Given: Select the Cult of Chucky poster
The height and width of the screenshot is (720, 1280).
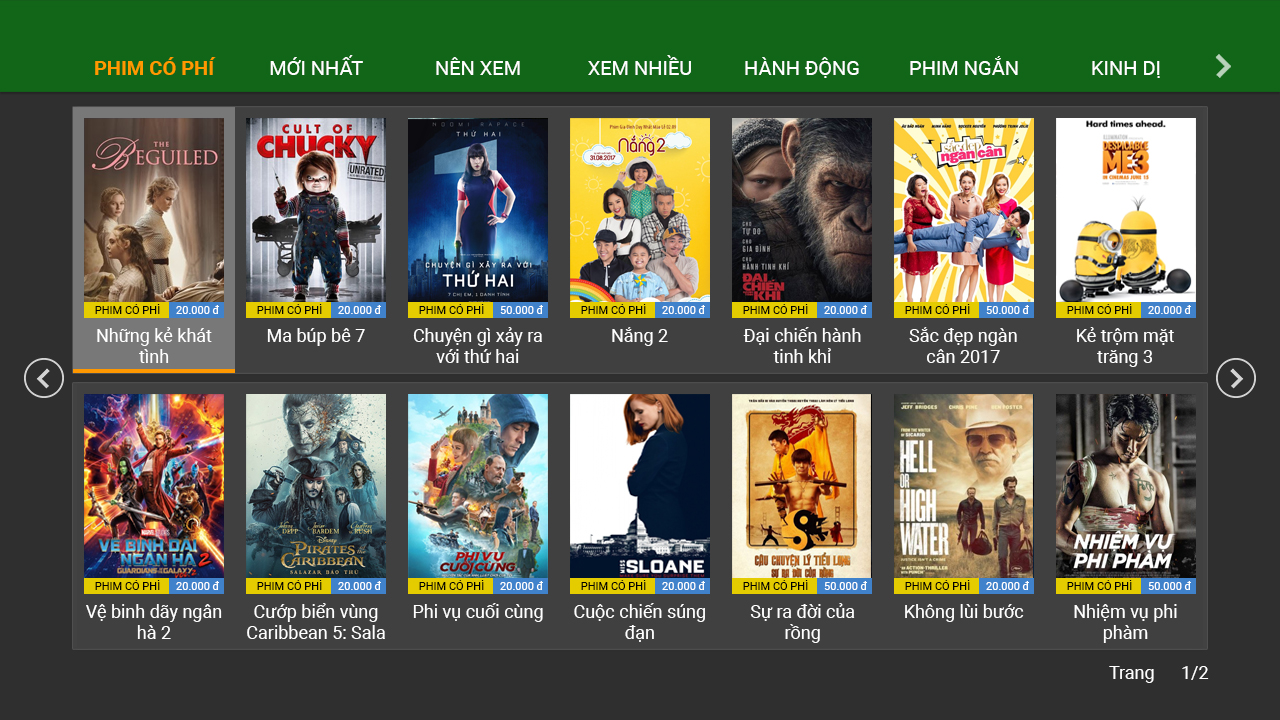Looking at the screenshot, I should 316,210.
